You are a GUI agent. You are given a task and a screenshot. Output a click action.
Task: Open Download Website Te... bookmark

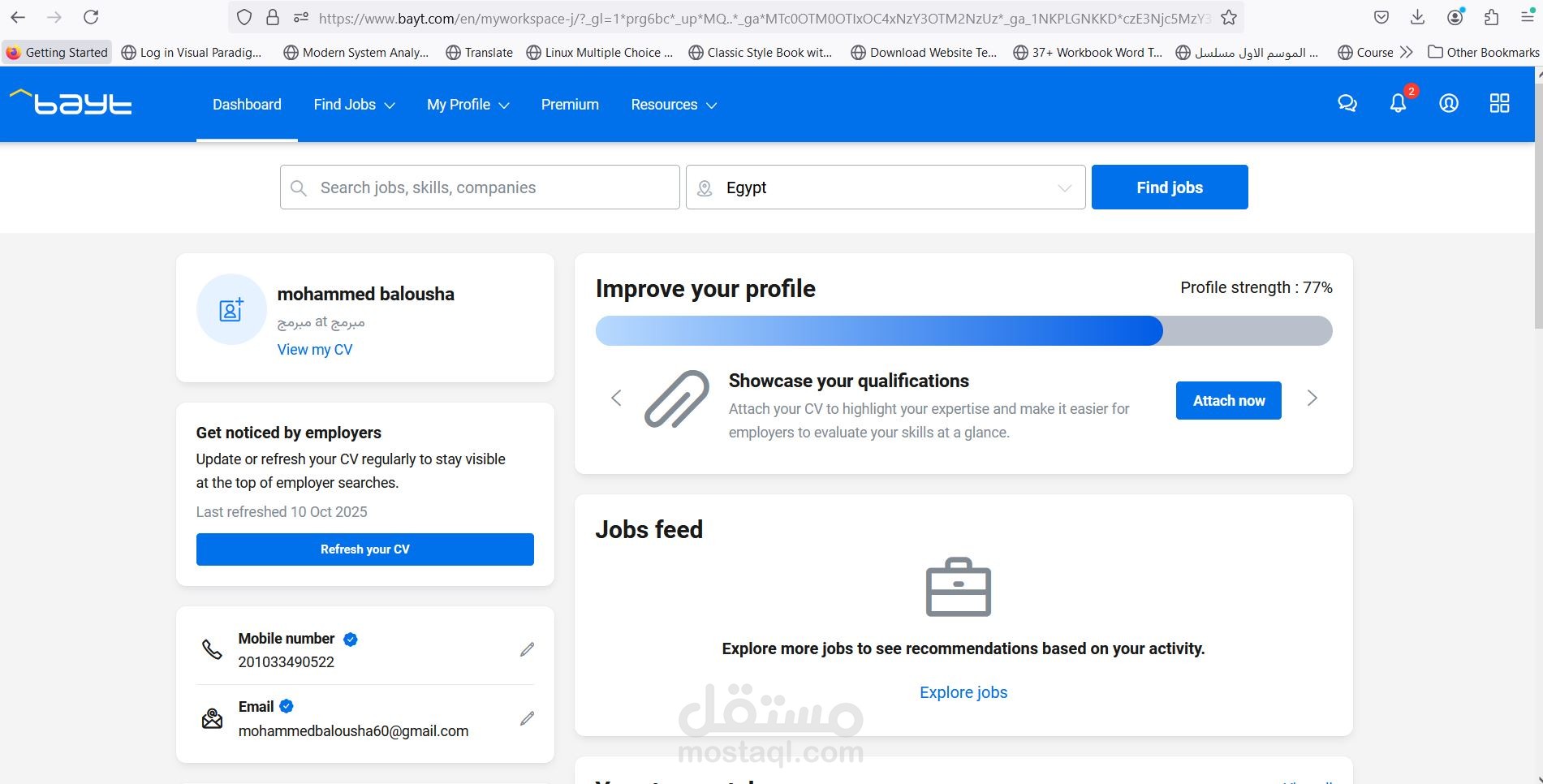pyautogui.click(x=925, y=52)
